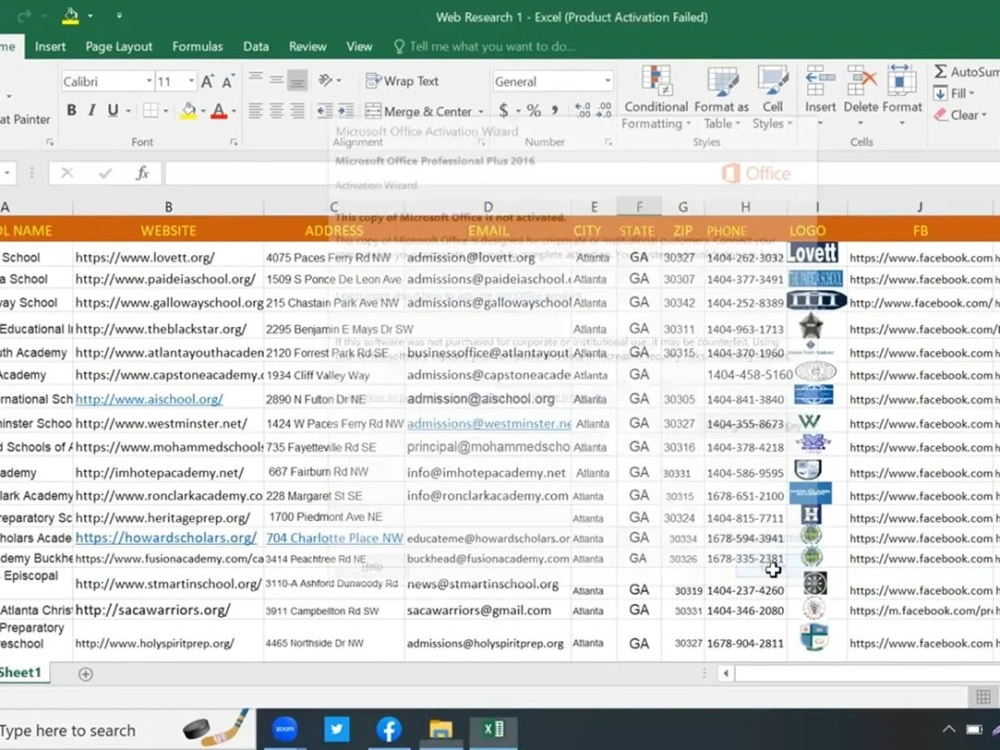The height and width of the screenshot is (750, 1000).
Task: Click Merge & Center button
Action: click(x=418, y=111)
